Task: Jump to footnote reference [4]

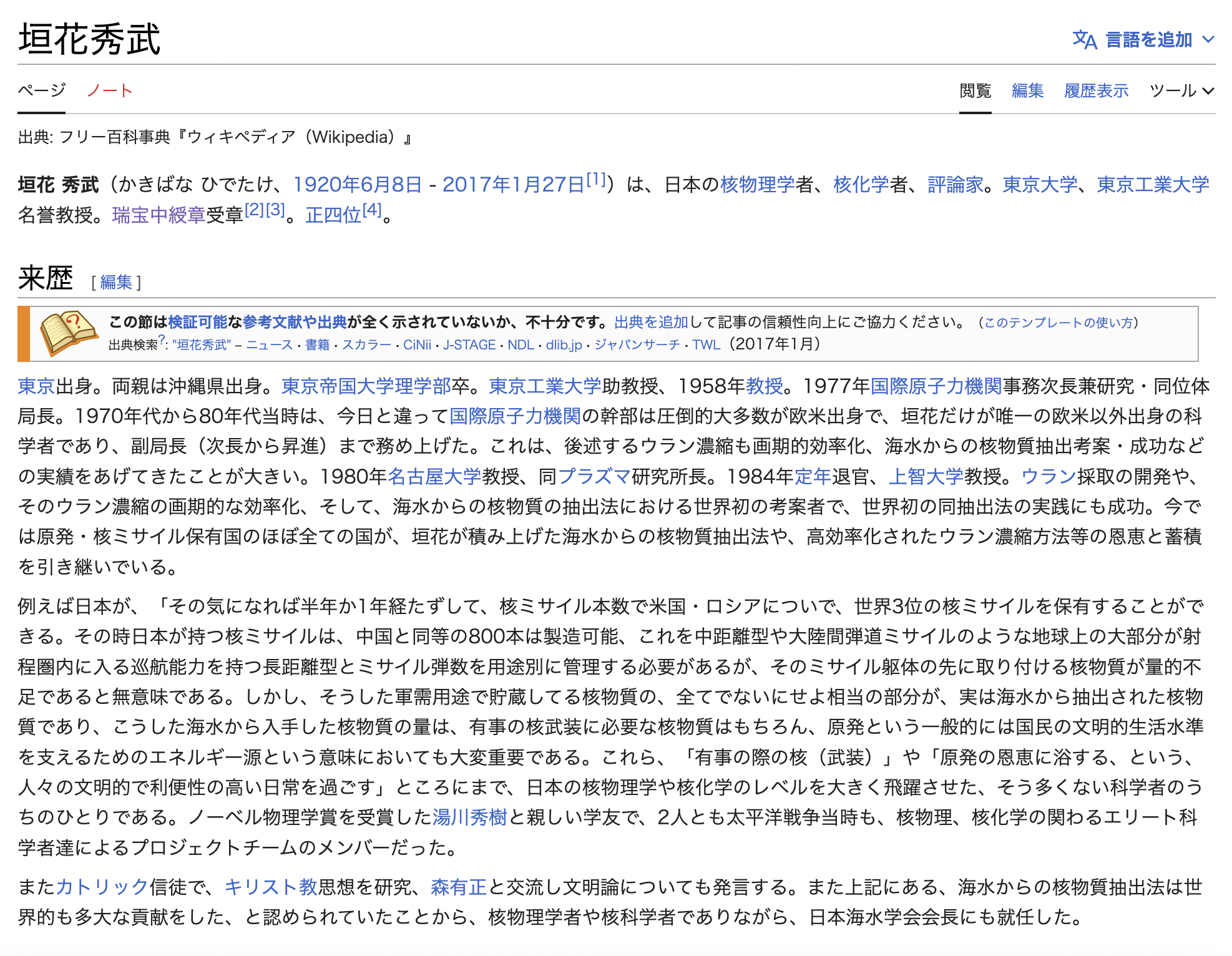Action: tap(372, 210)
